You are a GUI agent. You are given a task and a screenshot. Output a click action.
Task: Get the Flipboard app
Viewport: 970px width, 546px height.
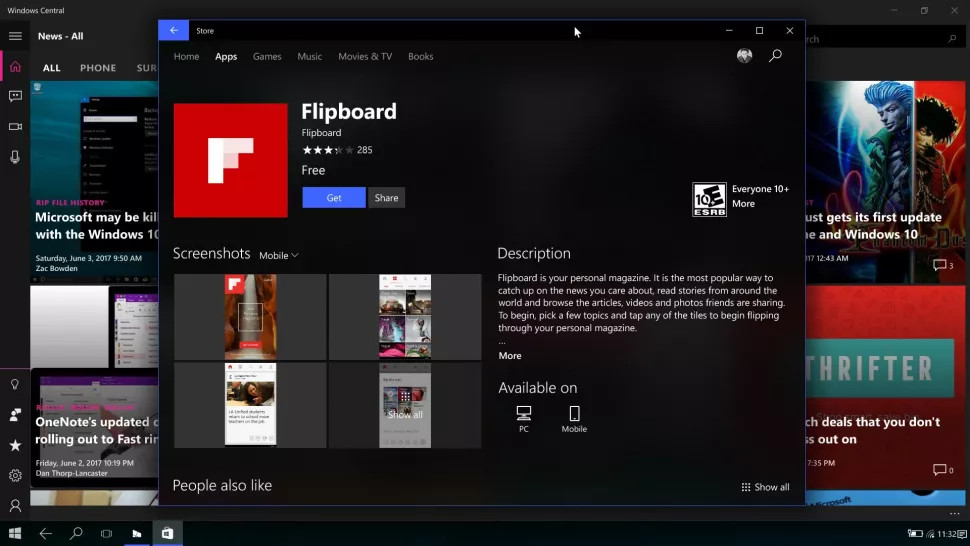[x=334, y=198]
